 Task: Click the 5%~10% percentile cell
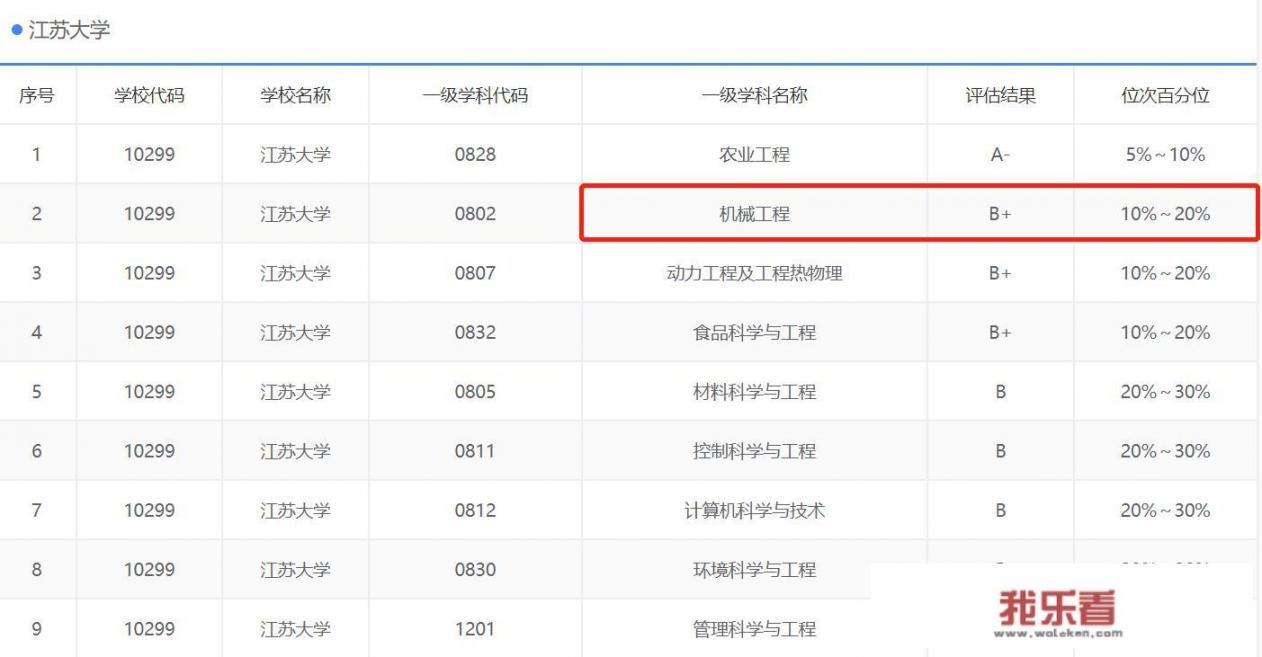coord(1165,155)
